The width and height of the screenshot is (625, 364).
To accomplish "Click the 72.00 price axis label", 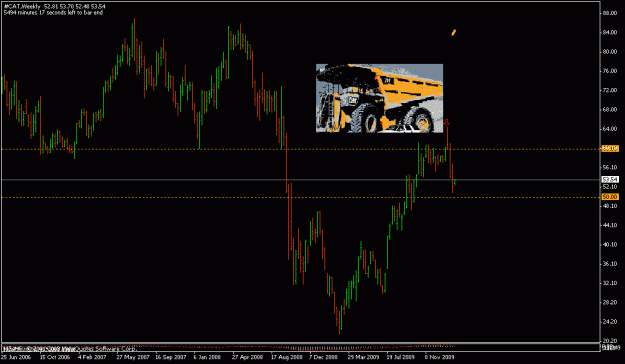I will pyautogui.click(x=610, y=91).
